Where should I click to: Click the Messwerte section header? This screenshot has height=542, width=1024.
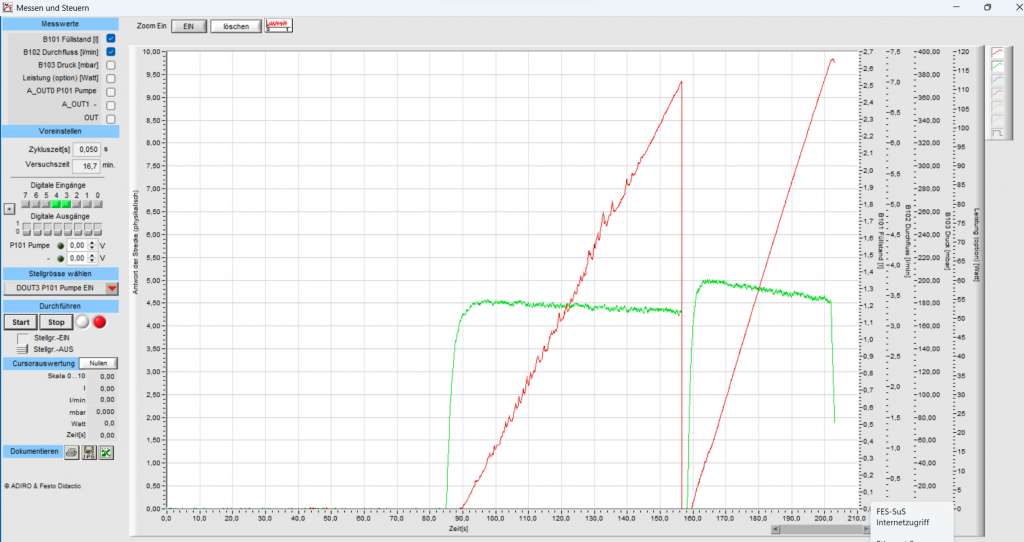pos(60,23)
